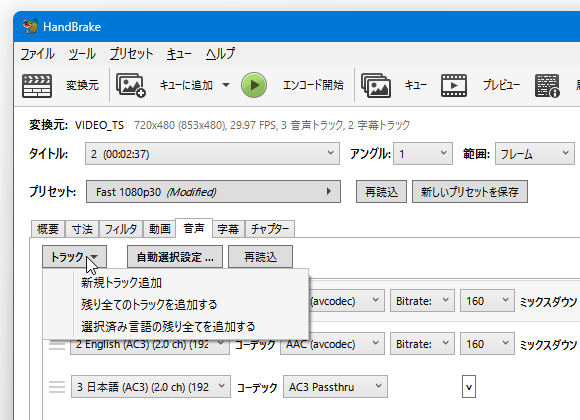This screenshot has width=580, height=420.
Task: Open the English track's 160 bitrate dropdown
Action: tap(487, 344)
